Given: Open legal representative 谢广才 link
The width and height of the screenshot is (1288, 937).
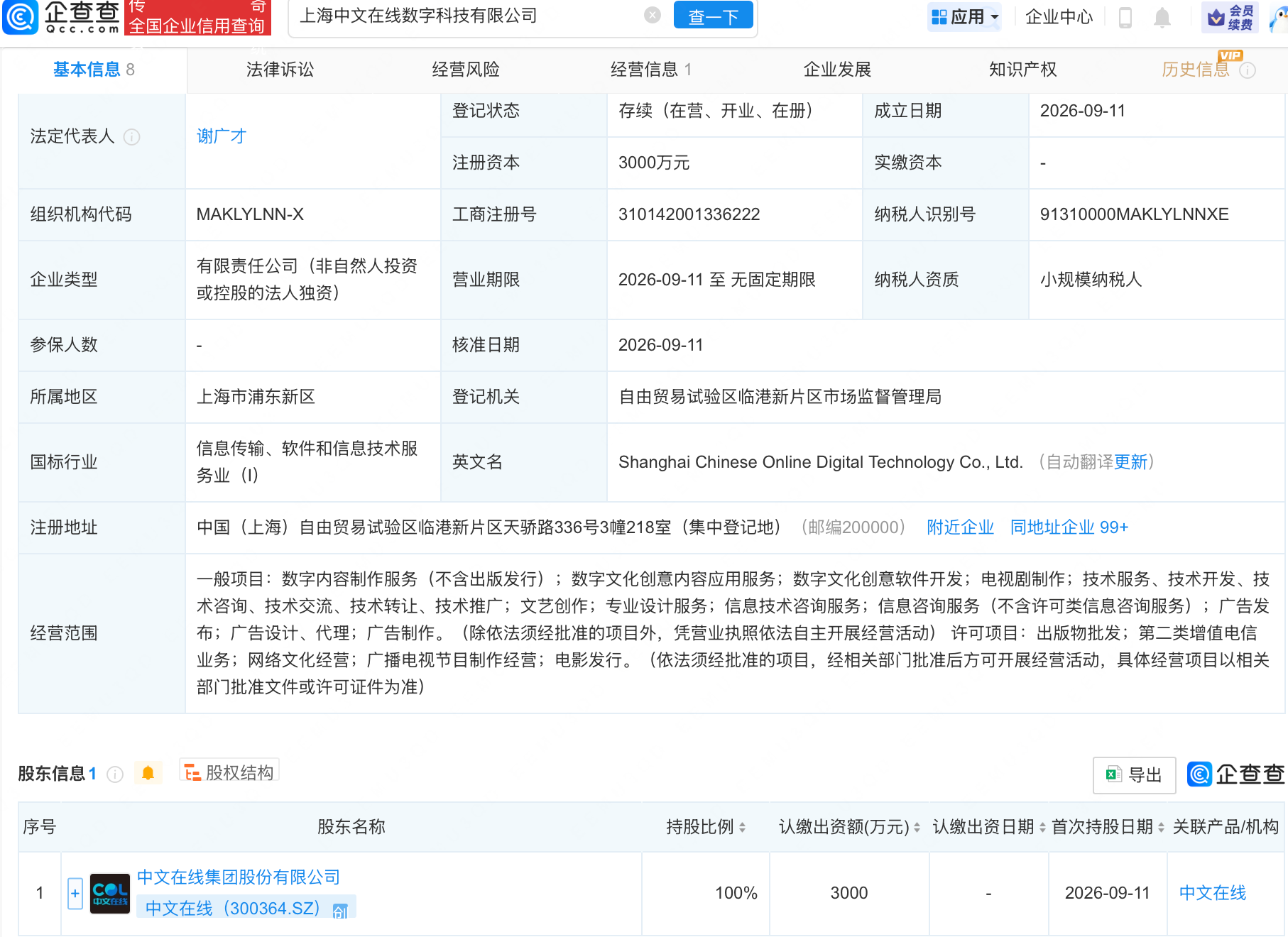Looking at the screenshot, I should pyautogui.click(x=222, y=136).
